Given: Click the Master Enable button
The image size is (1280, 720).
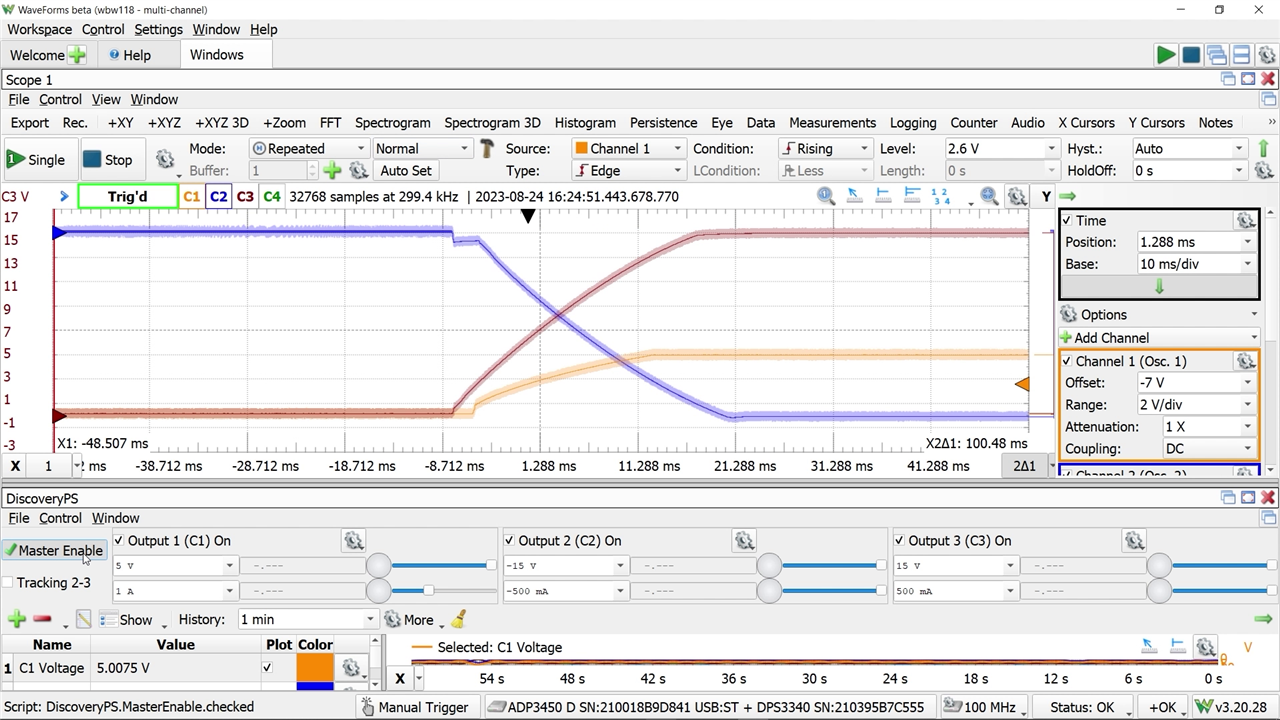Looking at the screenshot, I should pos(54,551).
